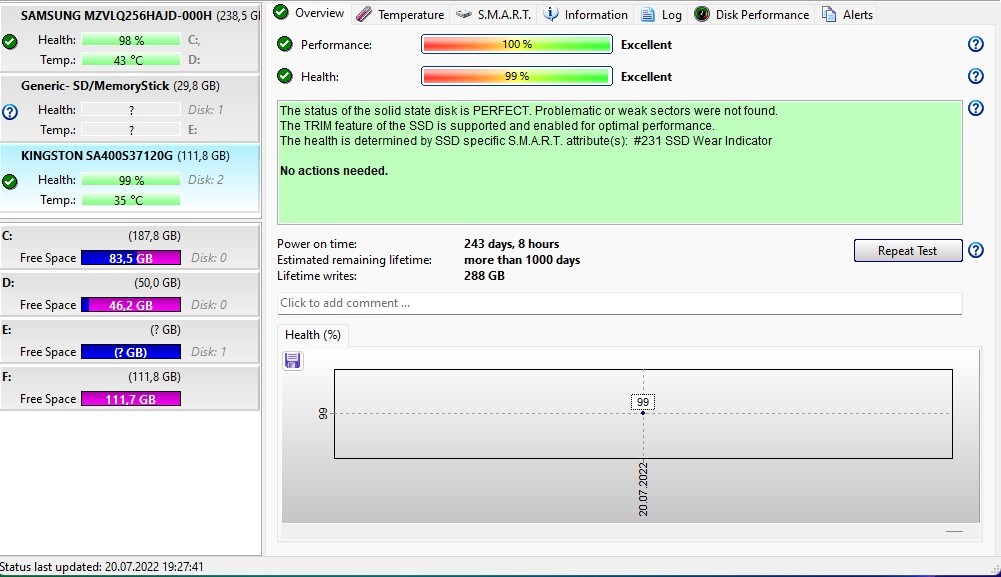Click the Repeat Test button

coord(907,251)
